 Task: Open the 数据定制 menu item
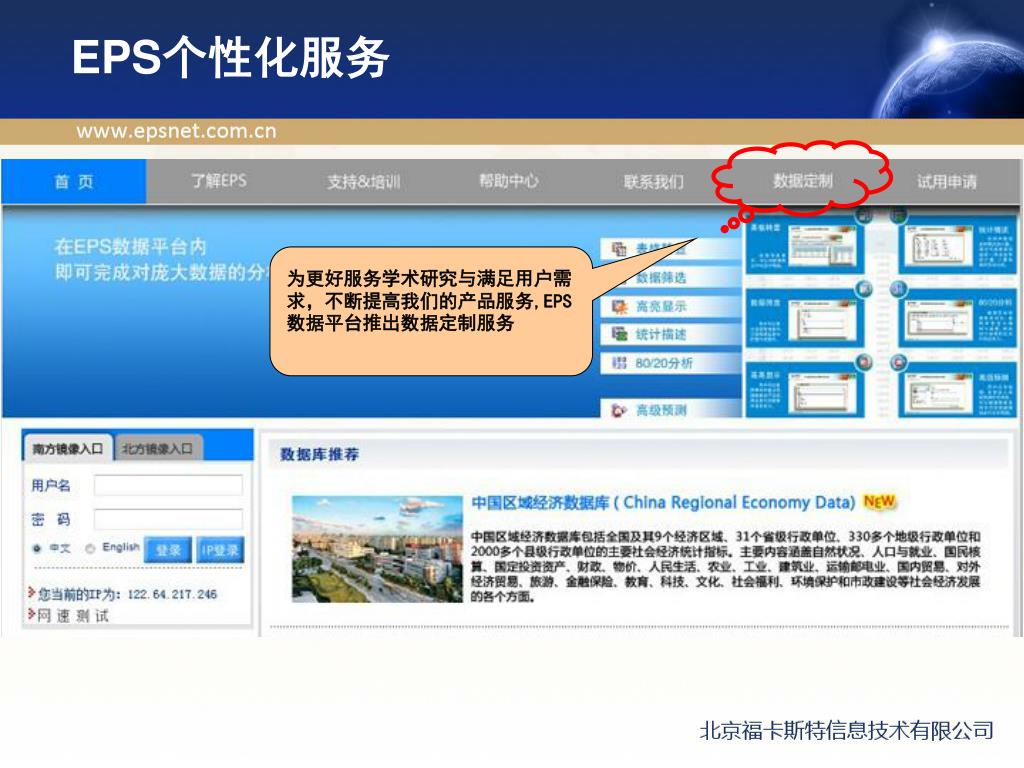[803, 181]
